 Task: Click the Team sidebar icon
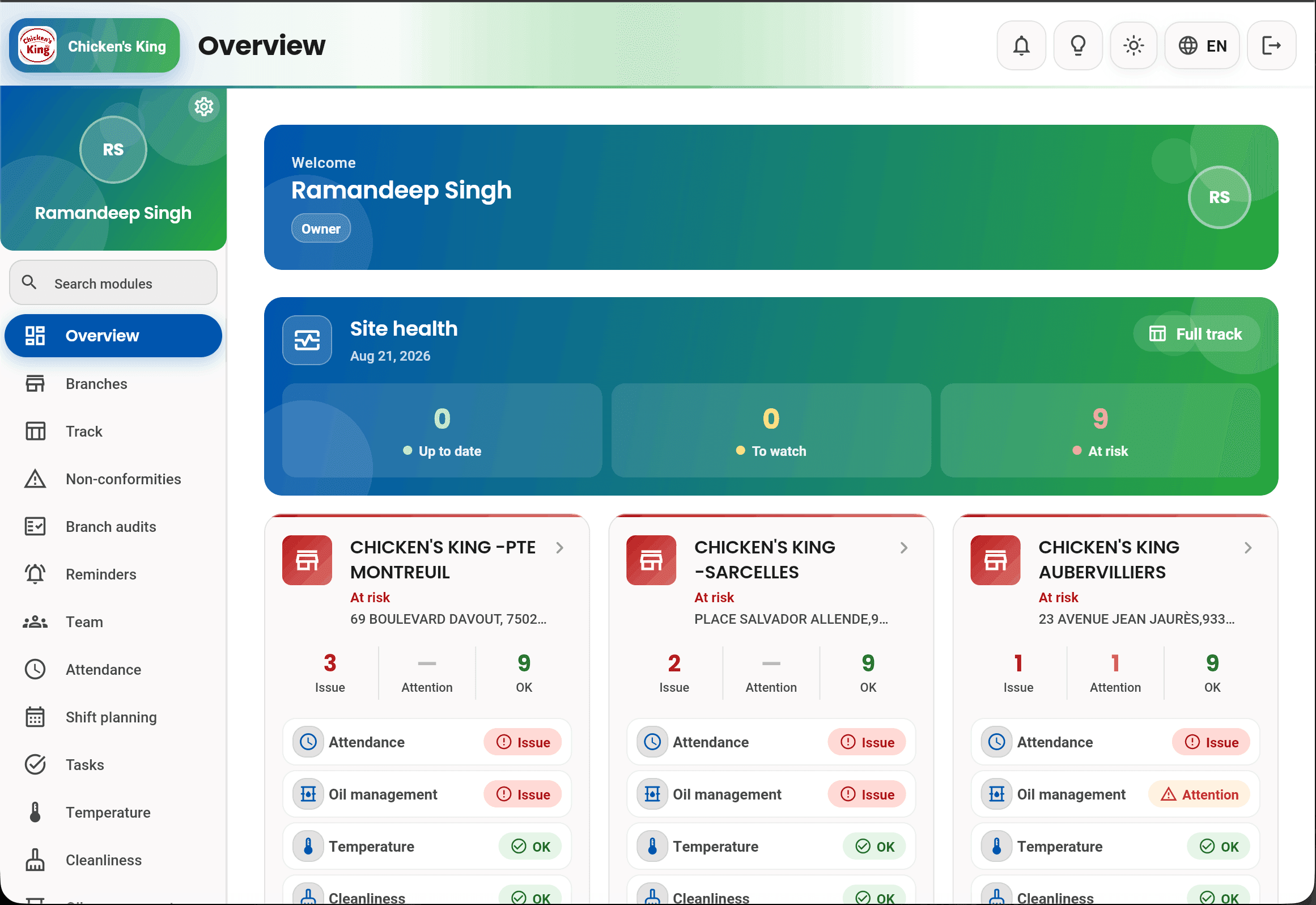click(35, 622)
